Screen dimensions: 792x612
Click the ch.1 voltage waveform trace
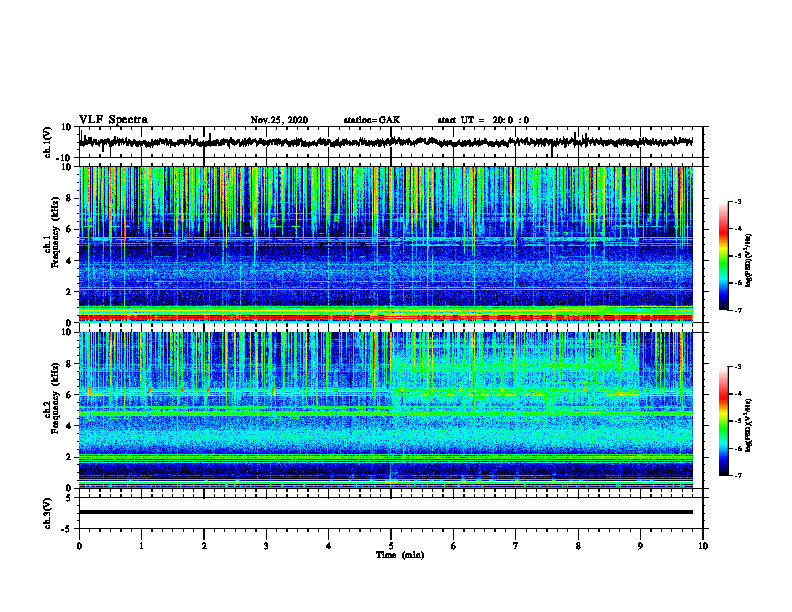pyautogui.click(x=386, y=142)
